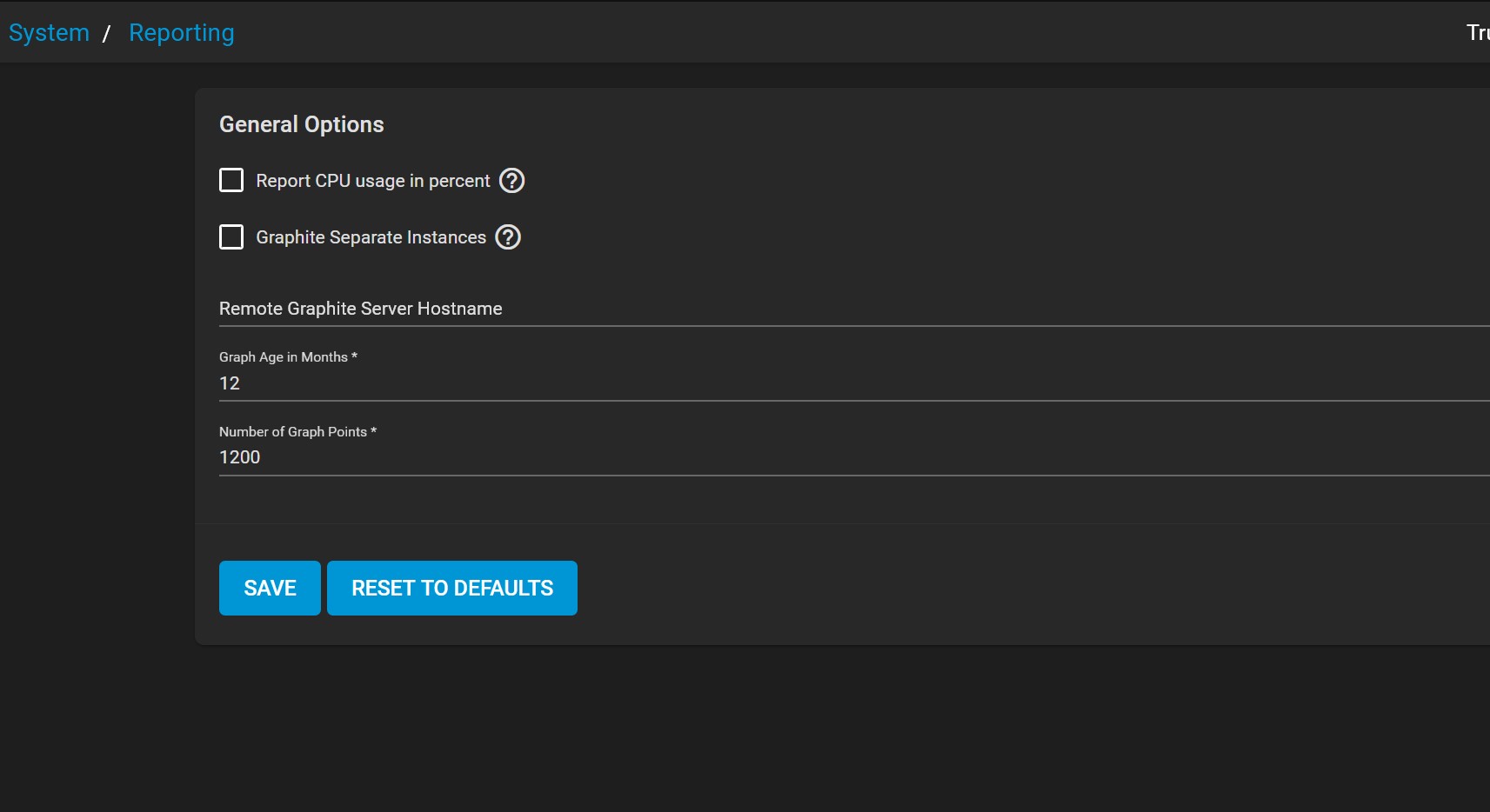Click the 'Graphite Separate Instances' label text
The image size is (1490, 812).
(371, 237)
